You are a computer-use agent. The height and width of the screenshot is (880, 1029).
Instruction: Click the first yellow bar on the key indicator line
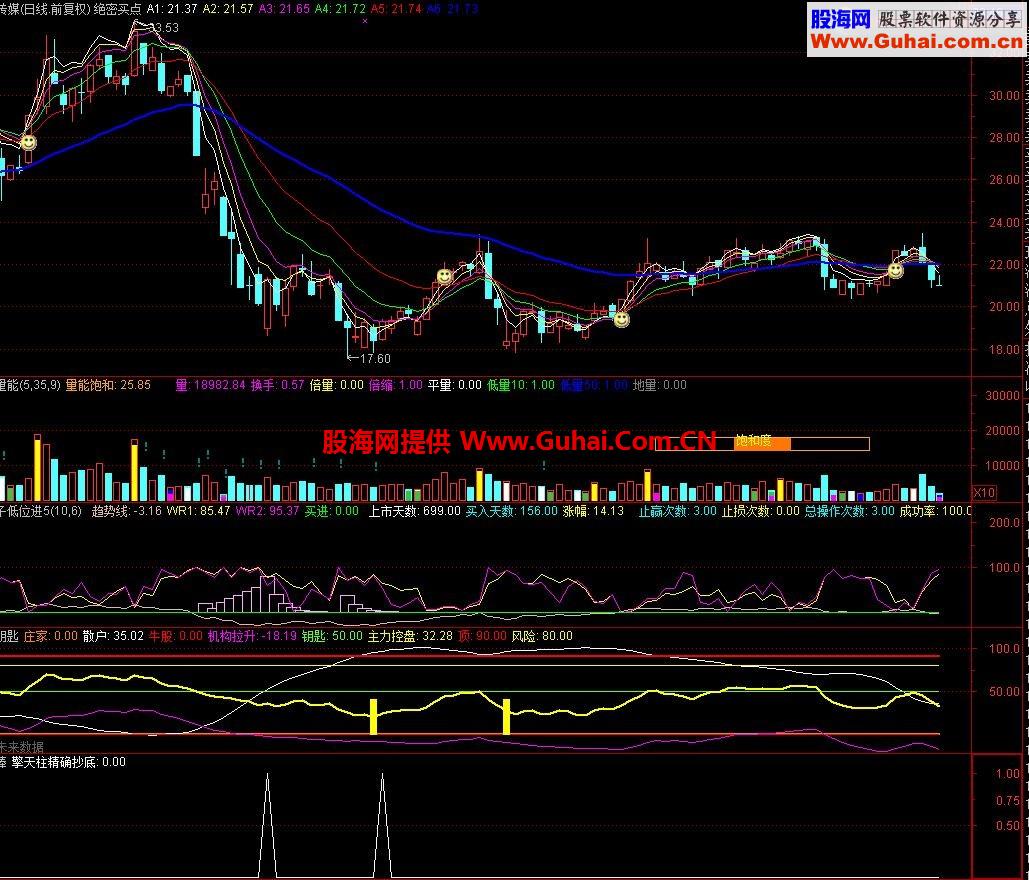373,716
